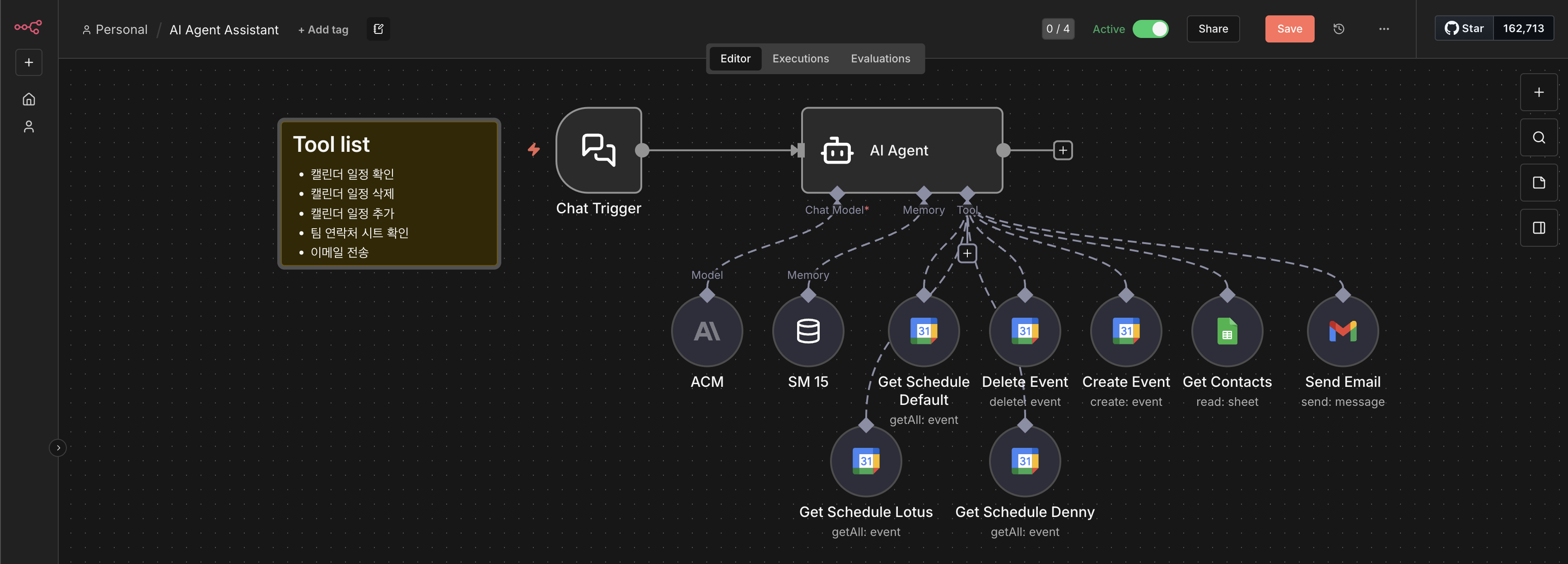Click AI Agent's Memory connector diamond
The image size is (1568, 564).
coord(924,194)
